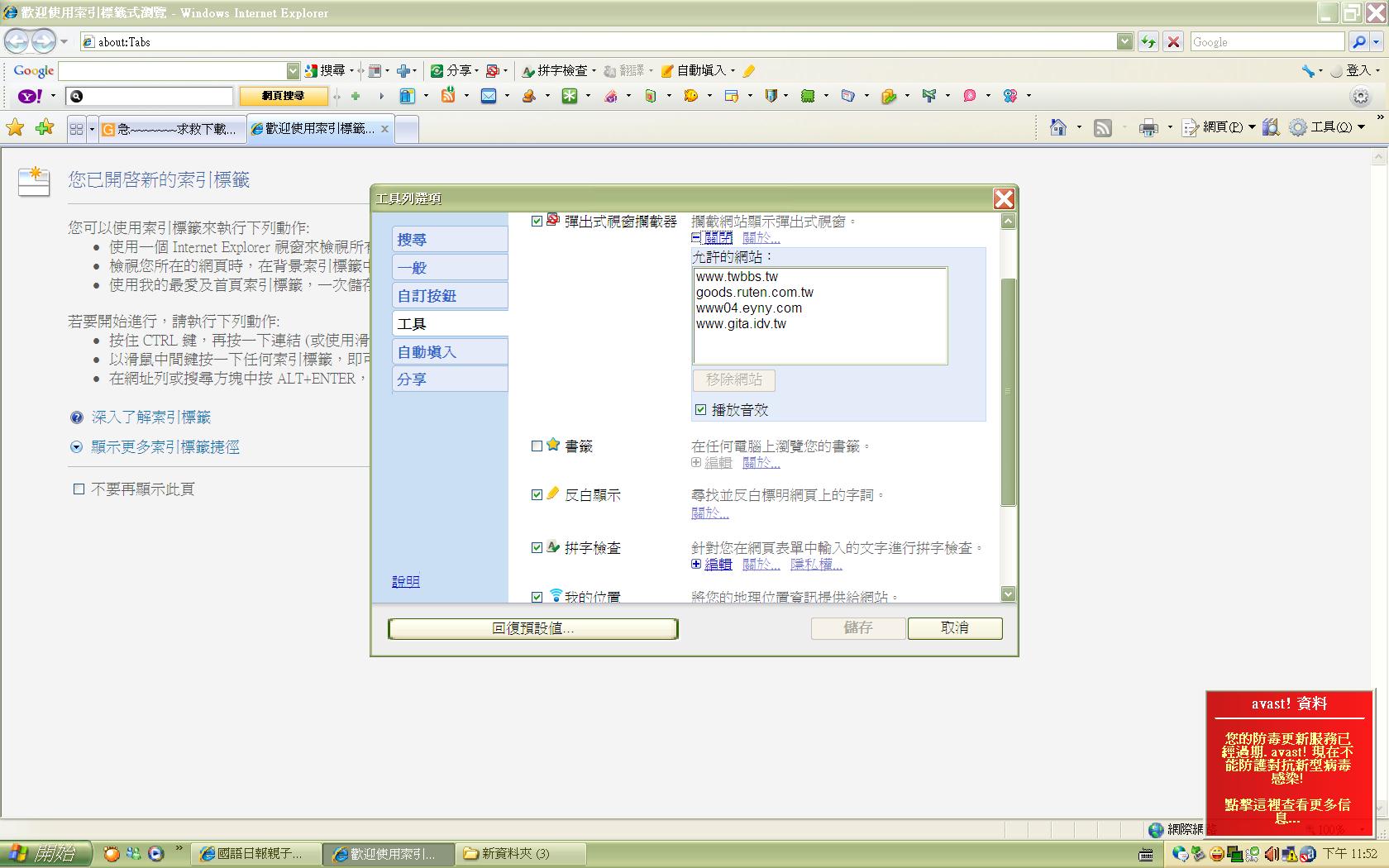Open 網頁(P) dropdown menu
This screenshot has width=1389, height=868.
[1219, 127]
